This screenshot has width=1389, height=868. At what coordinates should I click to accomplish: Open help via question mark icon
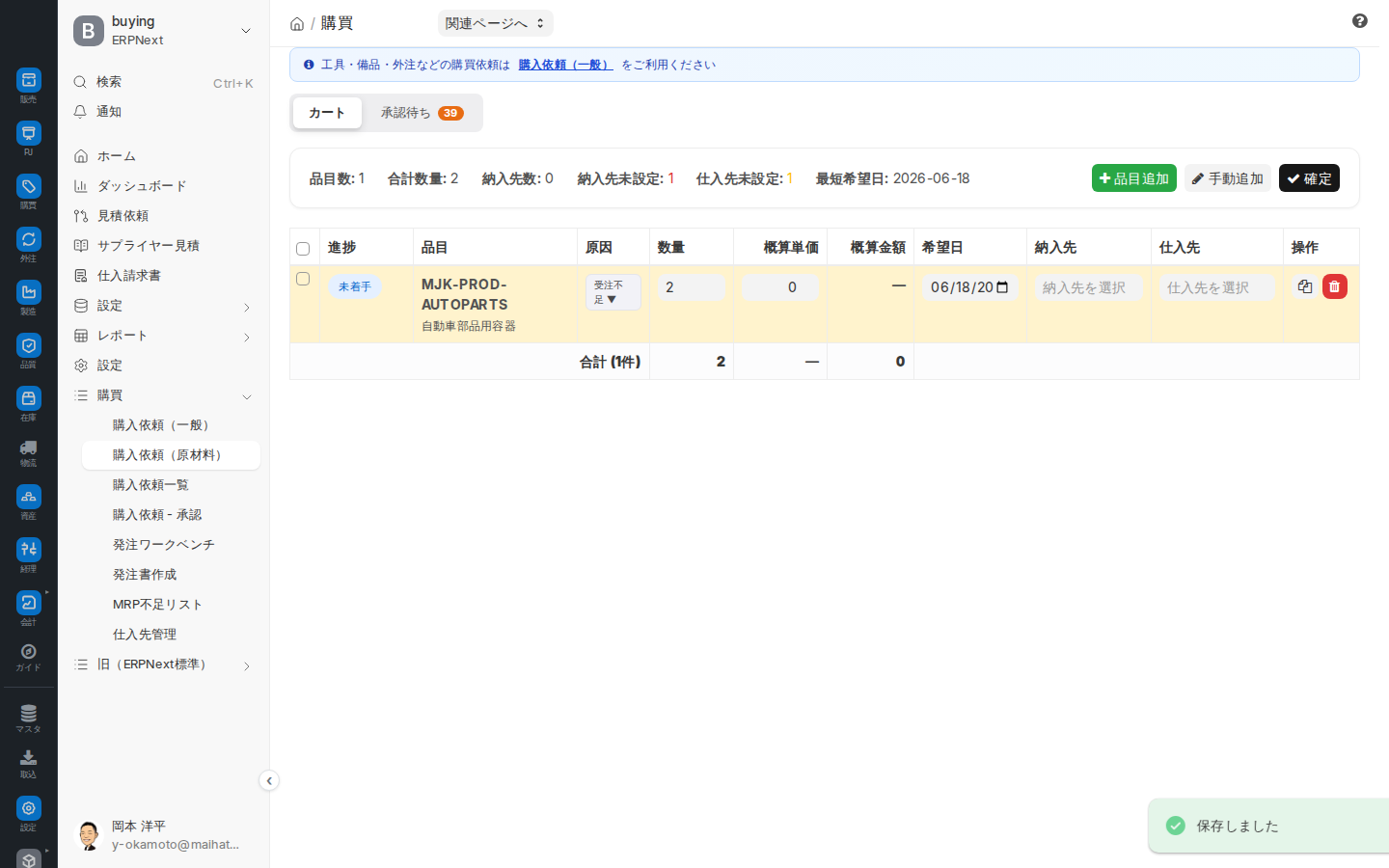pos(1360,21)
